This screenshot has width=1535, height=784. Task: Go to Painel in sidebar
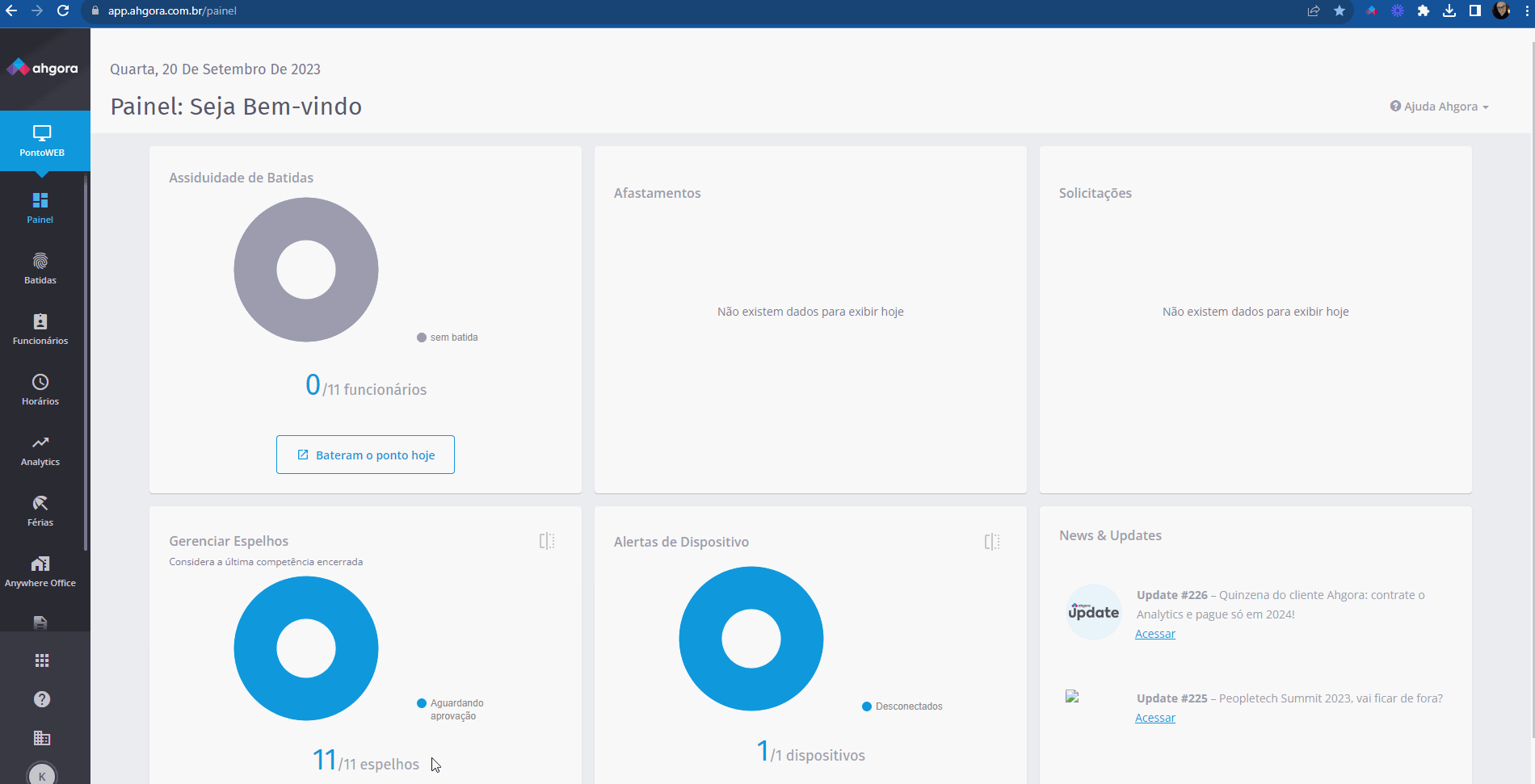[x=40, y=208]
